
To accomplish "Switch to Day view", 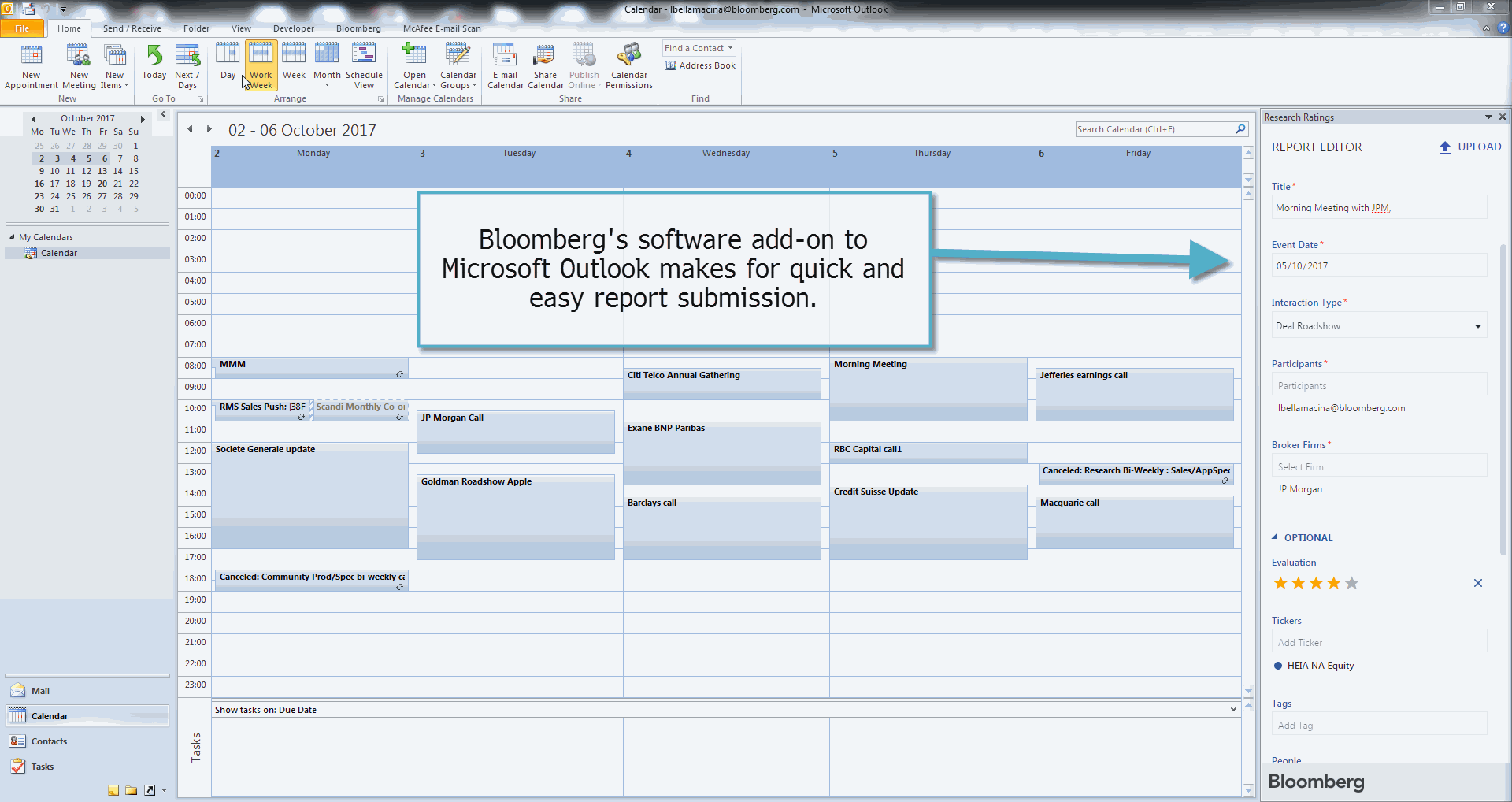I will [x=228, y=63].
